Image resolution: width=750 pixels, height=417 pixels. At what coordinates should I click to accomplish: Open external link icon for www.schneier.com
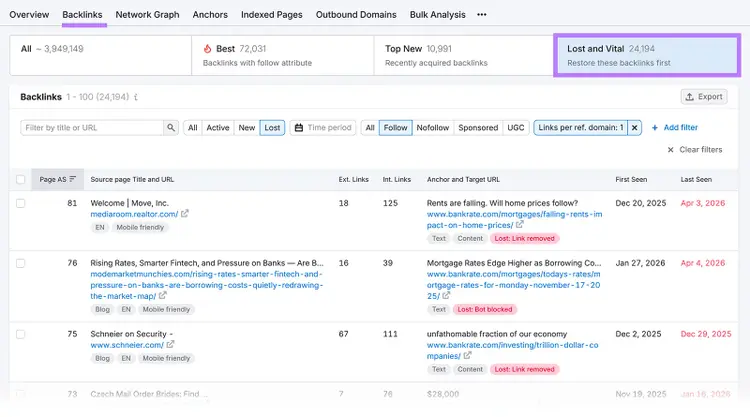pyautogui.click(x=170, y=344)
